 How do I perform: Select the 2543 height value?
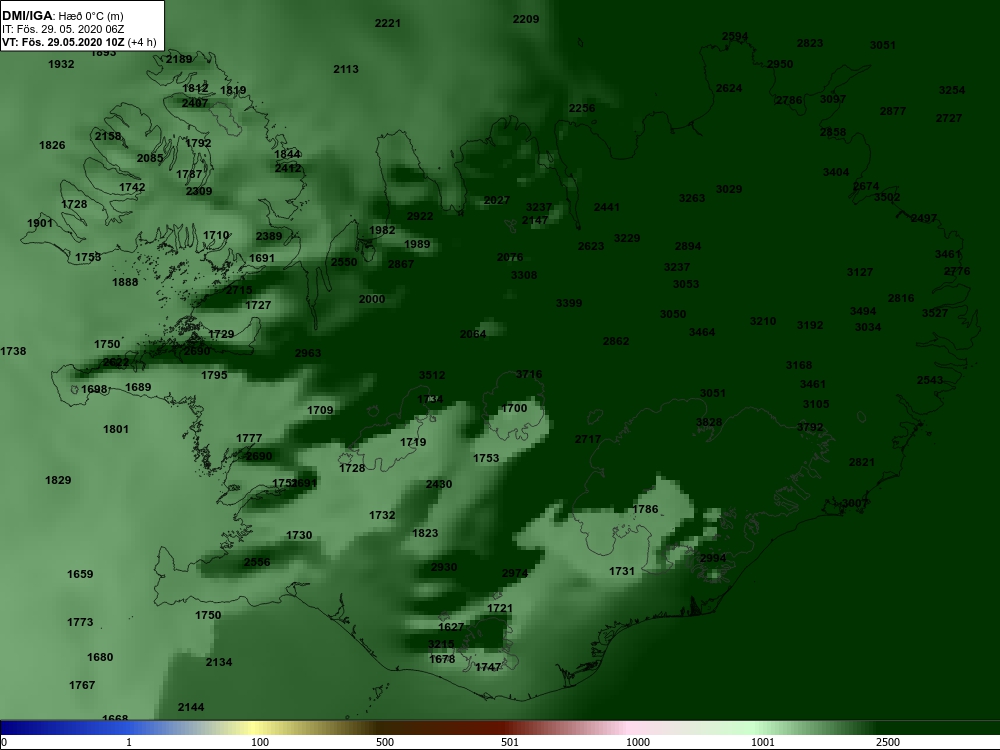tap(930, 380)
